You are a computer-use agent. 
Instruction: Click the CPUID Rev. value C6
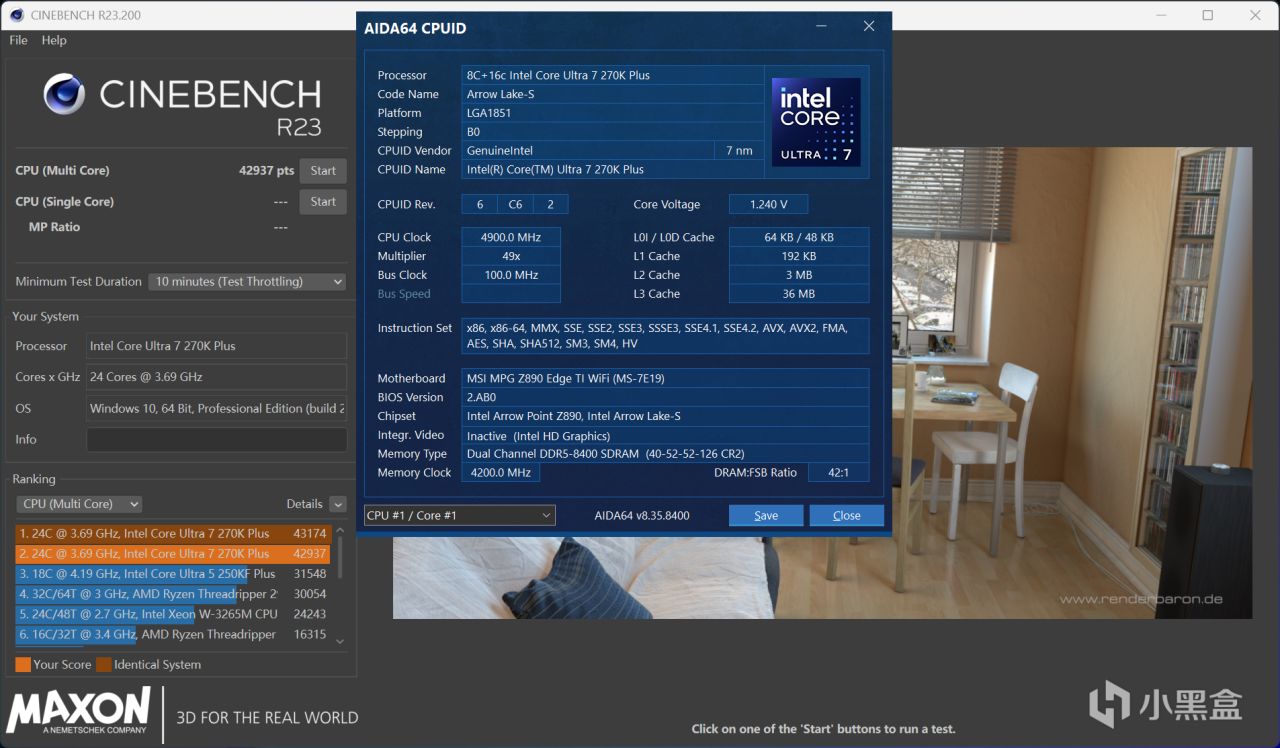coord(515,204)
